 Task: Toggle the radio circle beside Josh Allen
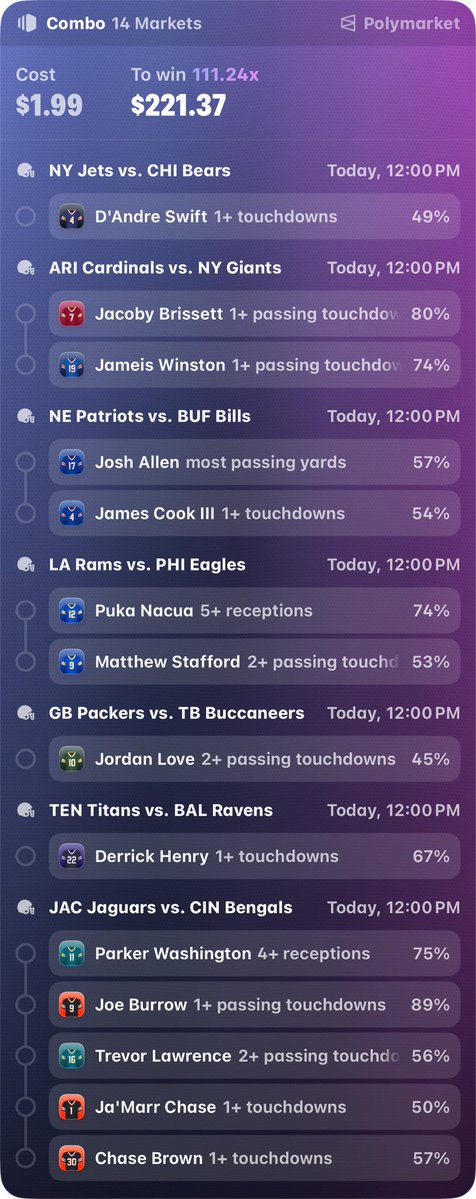click(x=25, y=462)
